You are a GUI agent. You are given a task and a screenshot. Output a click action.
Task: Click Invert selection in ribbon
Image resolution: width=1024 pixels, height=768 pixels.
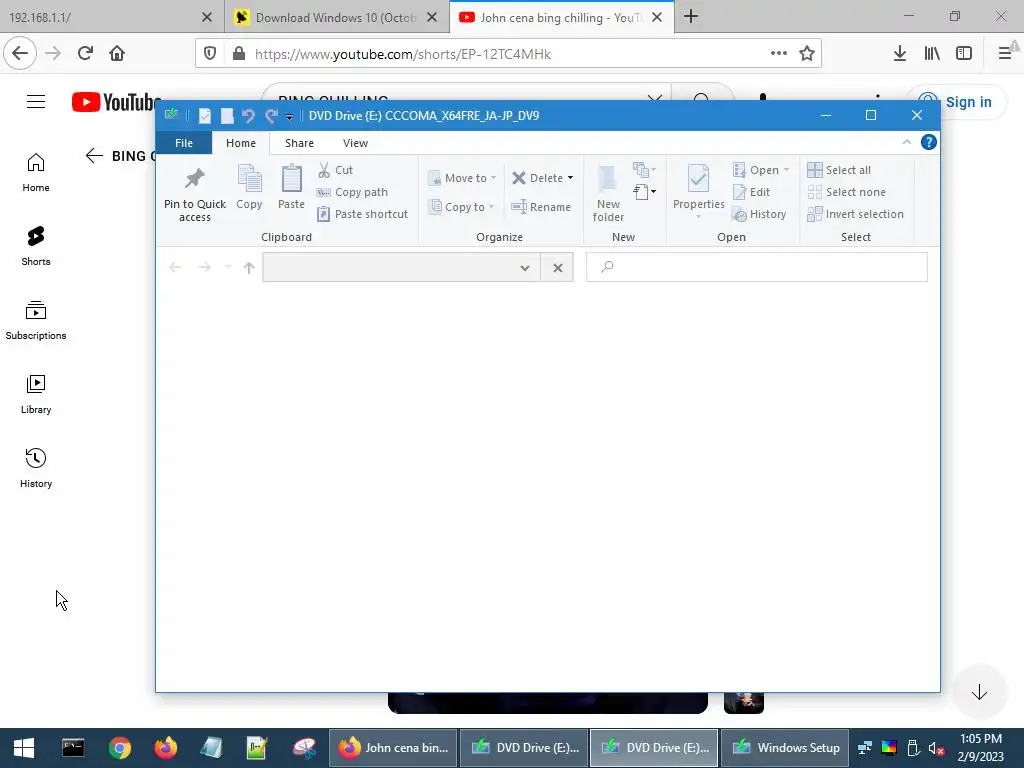coord(856,214)
